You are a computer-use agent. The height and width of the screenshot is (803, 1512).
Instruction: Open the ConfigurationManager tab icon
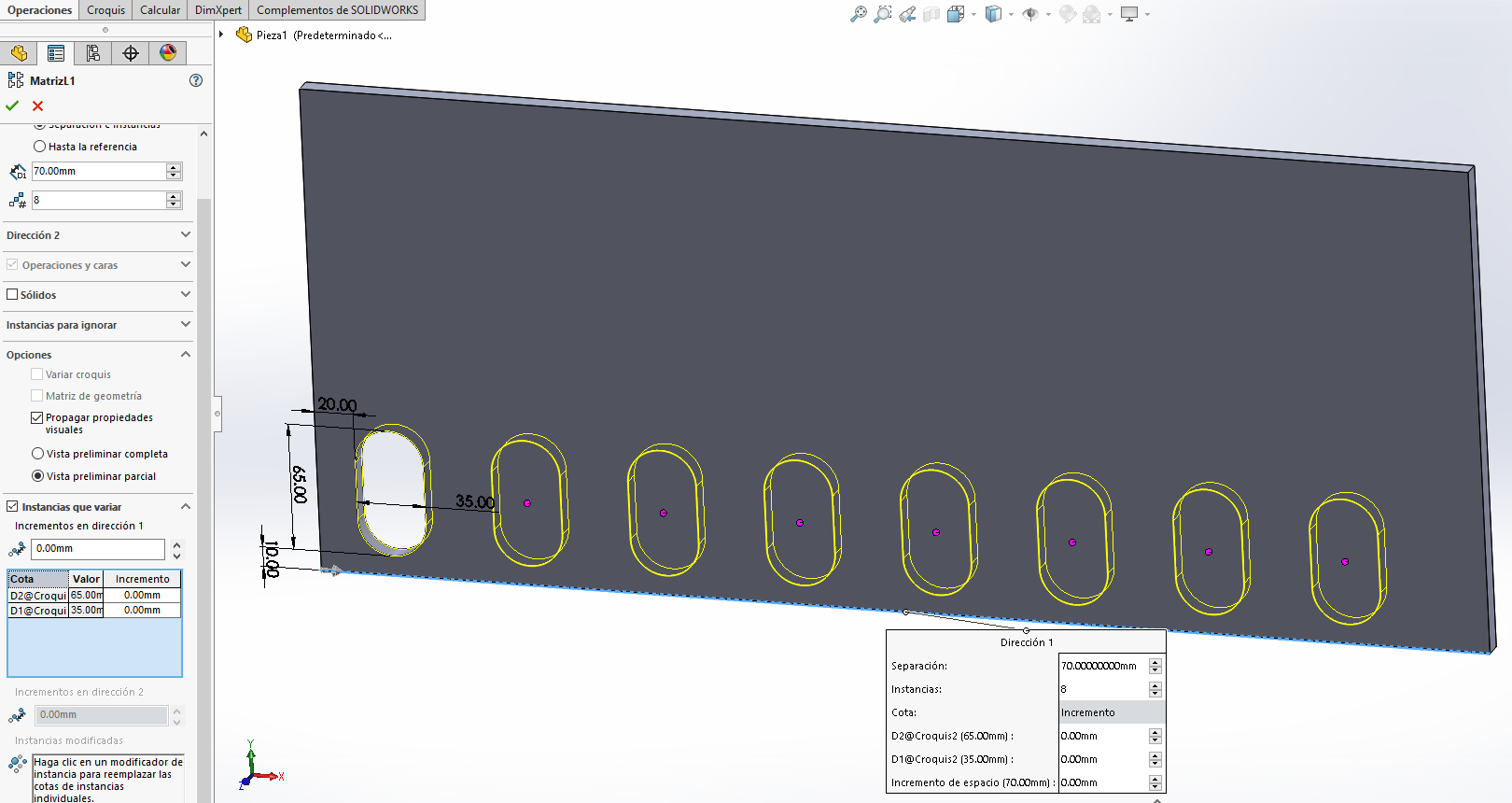pyautogui.click(x=93, y=53)
